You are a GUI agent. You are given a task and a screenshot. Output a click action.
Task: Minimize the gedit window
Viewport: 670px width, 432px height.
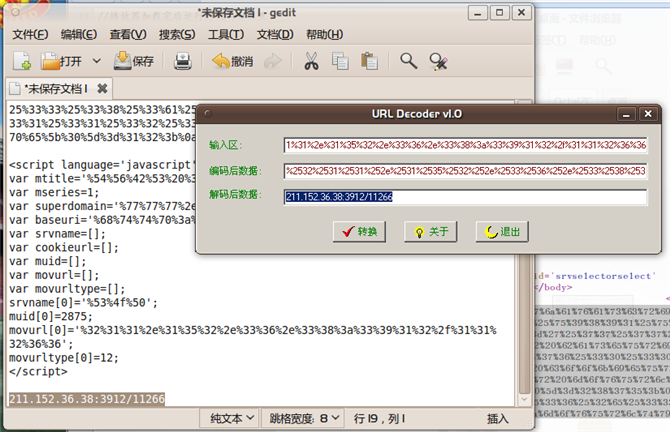pyautogui.click(x=478, y=12)
